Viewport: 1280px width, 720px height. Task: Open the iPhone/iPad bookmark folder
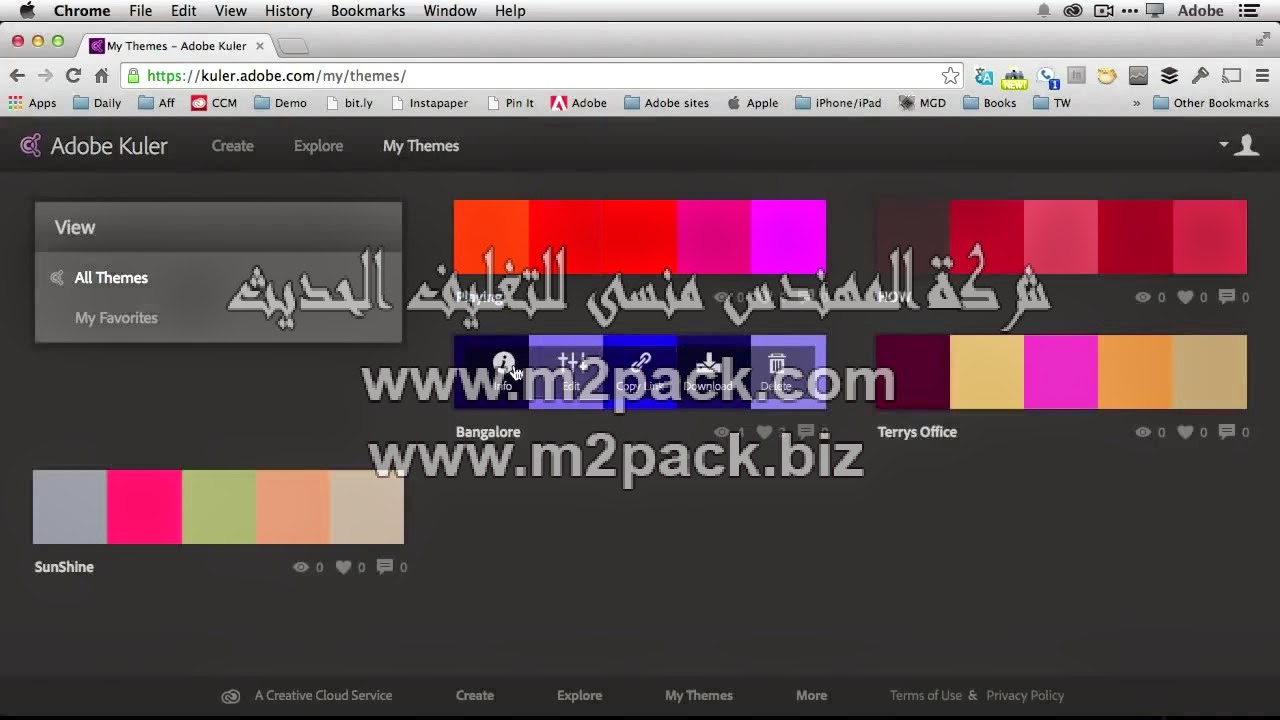838,103
